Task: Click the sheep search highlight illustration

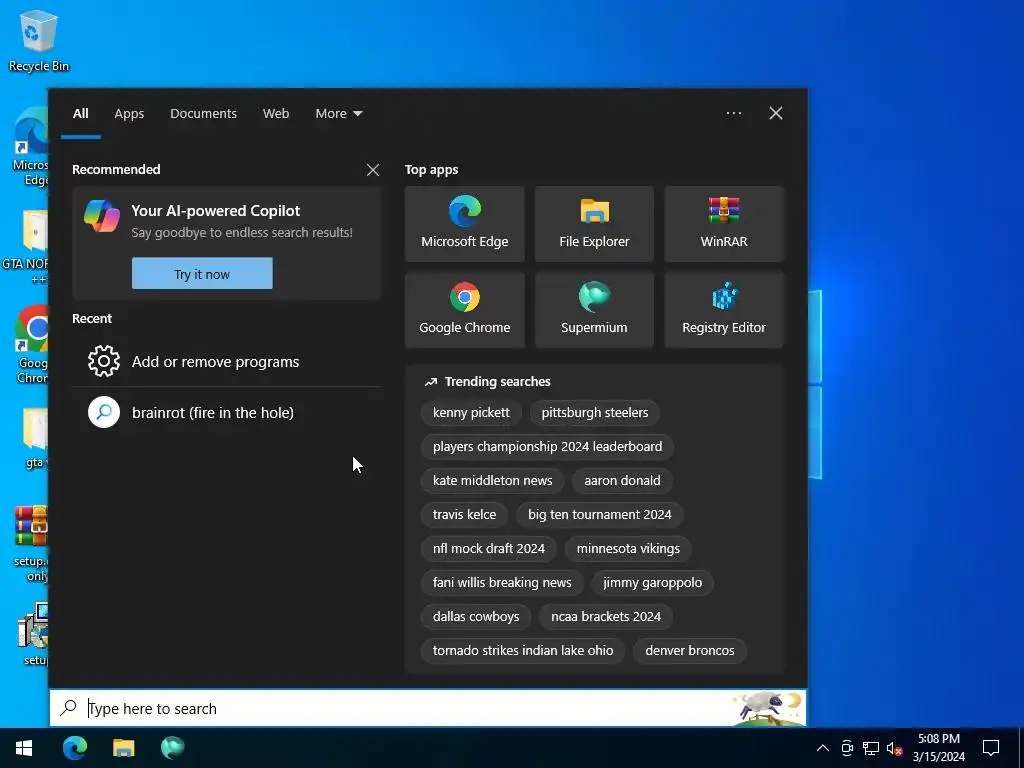Action: (768, 708)
